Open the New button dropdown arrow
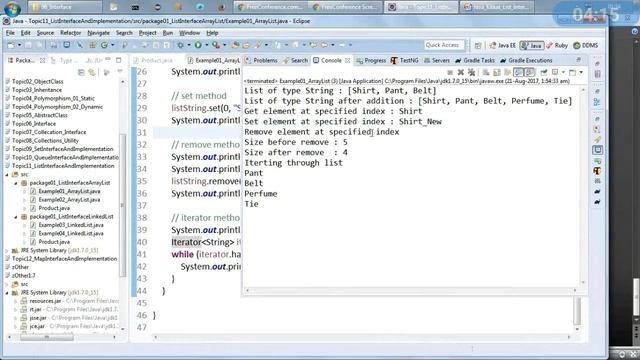The width and height of the screenshot is (640, 360). [19, 45]
